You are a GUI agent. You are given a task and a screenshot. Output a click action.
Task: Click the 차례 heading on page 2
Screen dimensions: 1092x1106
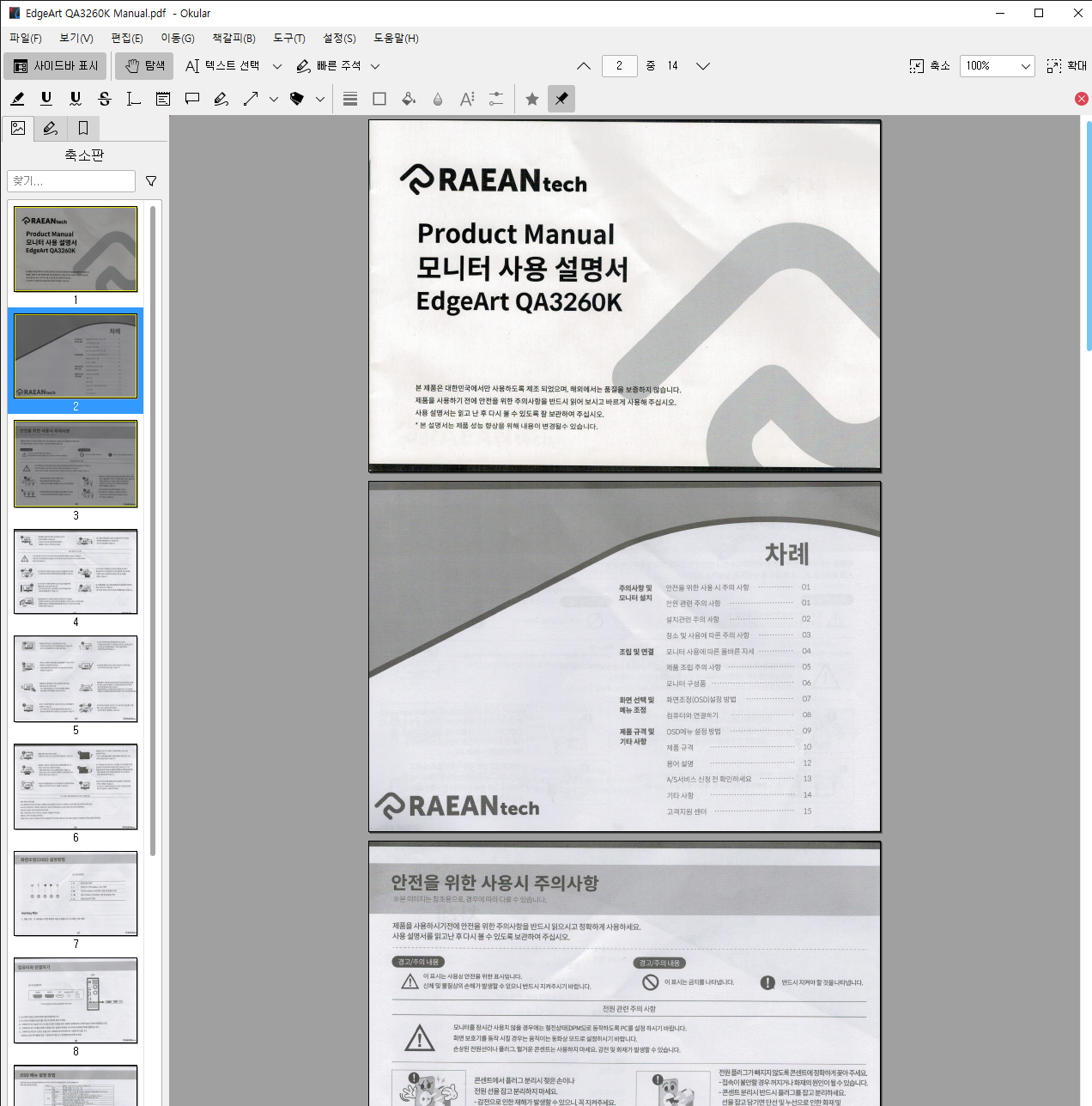(787, 554)
